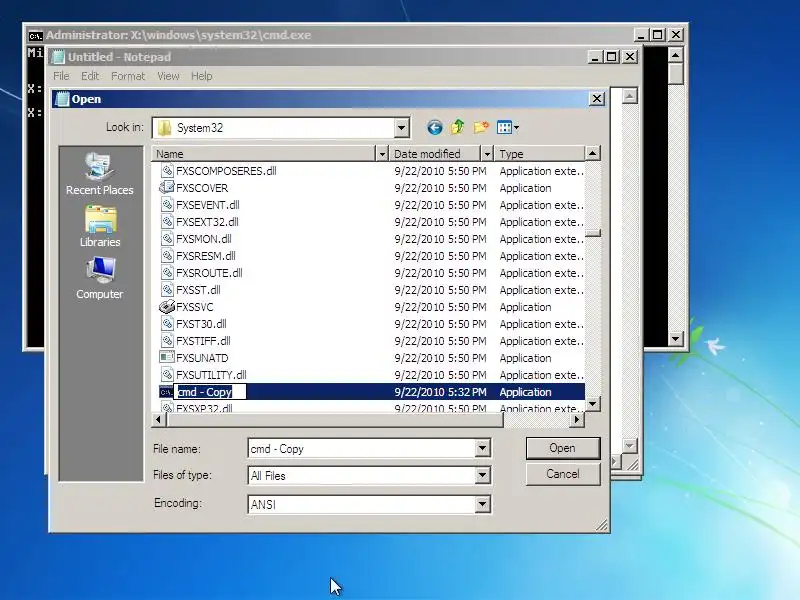Click the FXSROUTE.dll file icon
This screenshot has height=600, width=800.
[167, 272]
